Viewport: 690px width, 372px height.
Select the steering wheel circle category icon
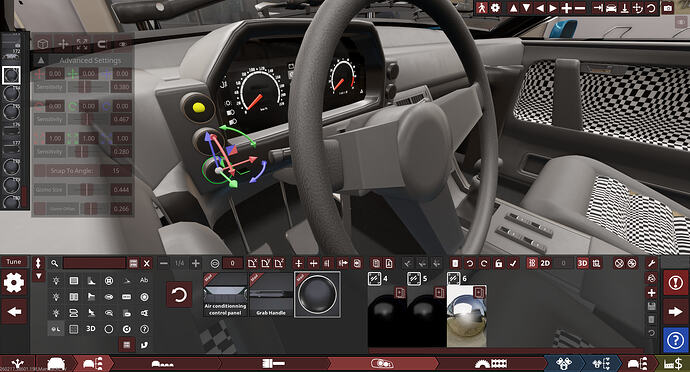pos(109,280)
